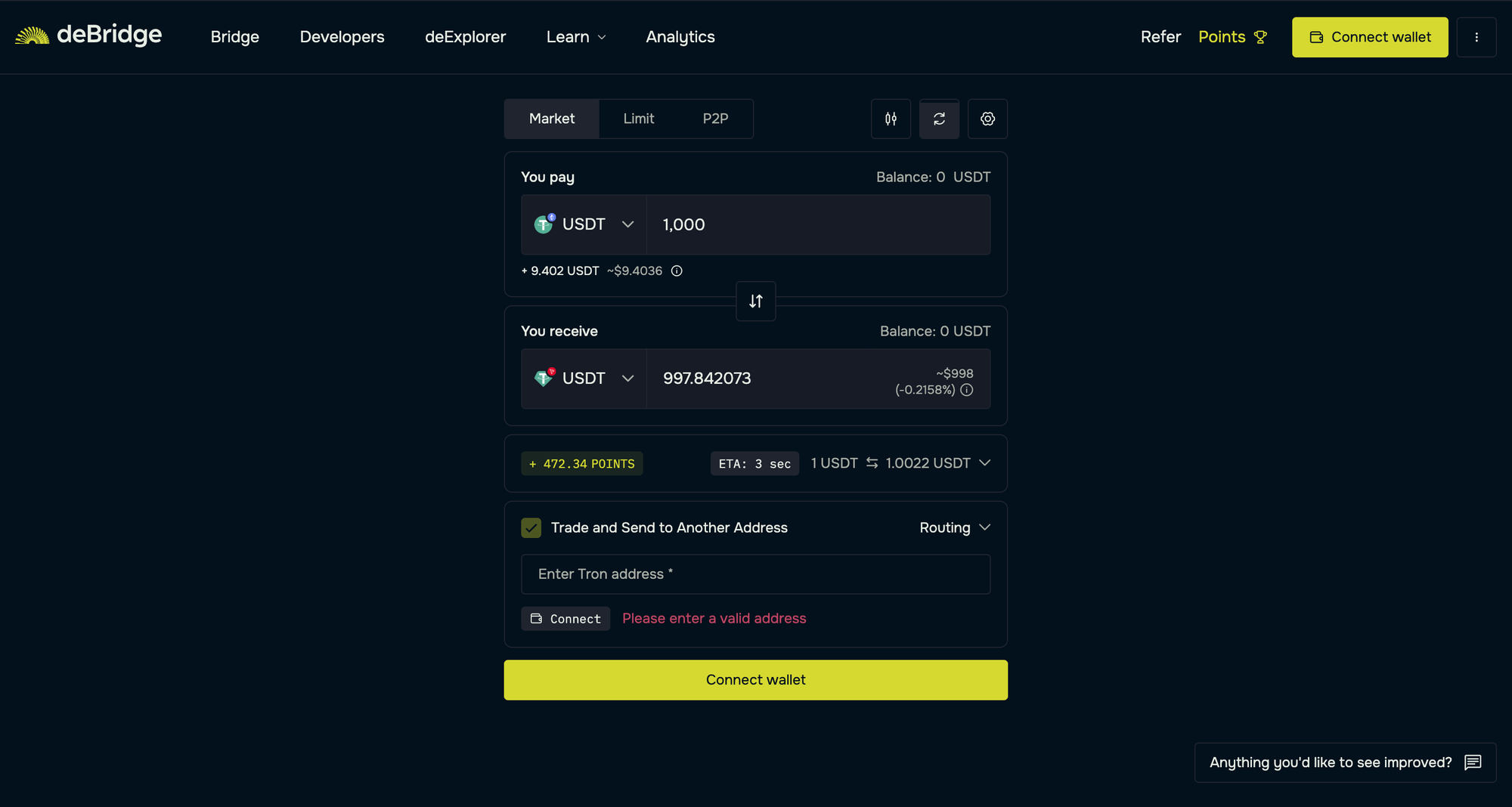The width and height of the screenshot is (1512, 807).
Task: Click the refresh quote icon
Action: coord(939,119)
